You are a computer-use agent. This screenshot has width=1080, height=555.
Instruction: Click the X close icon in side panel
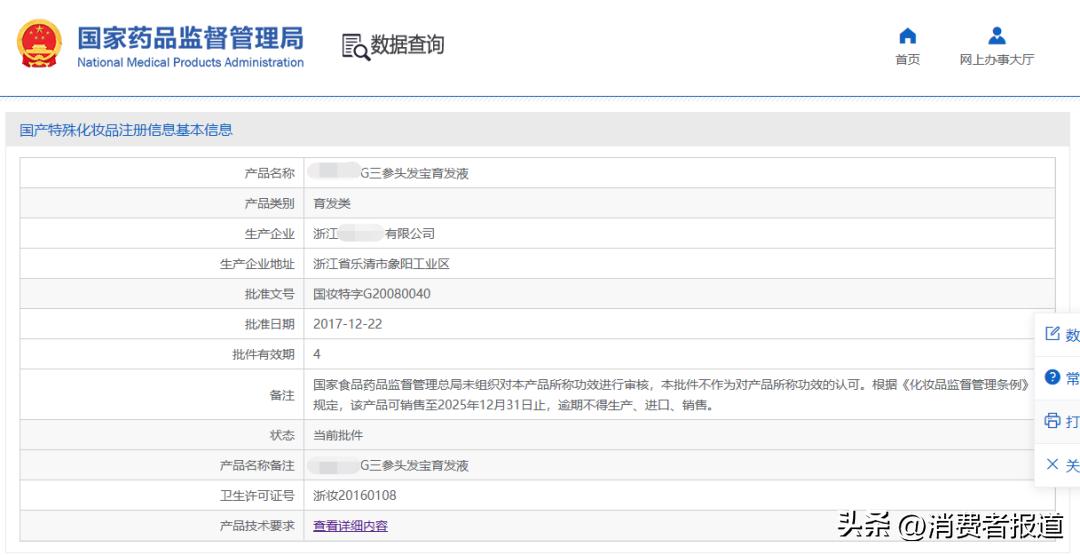coord(1052,464)
